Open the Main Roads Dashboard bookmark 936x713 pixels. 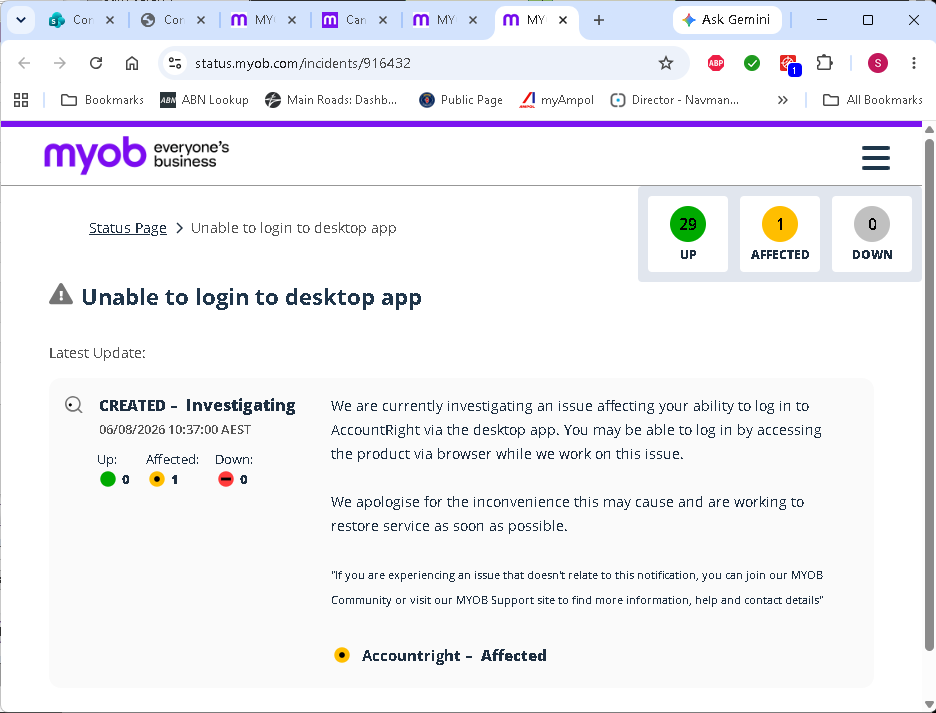(x=332, y=100)
